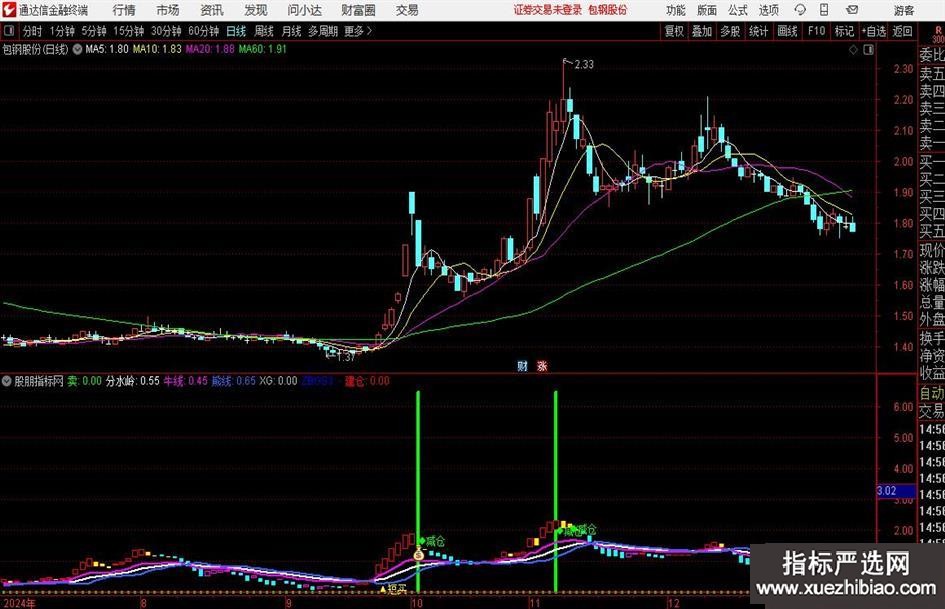Click the 分水岭: 0.55 indicator value
Screen dimensions: 945x609
(133, 381)
